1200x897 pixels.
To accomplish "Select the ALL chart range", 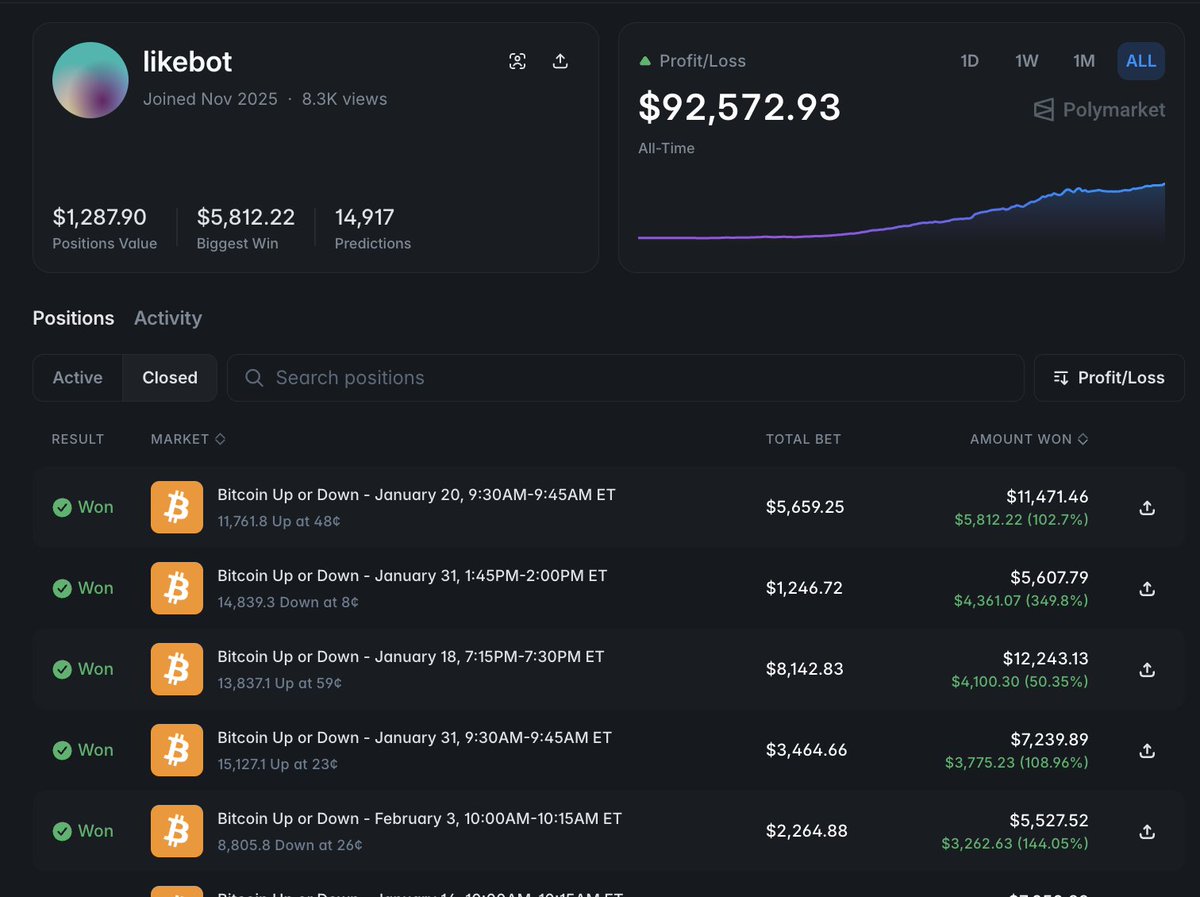I will pyautogui.click(x=1141, y=61).
